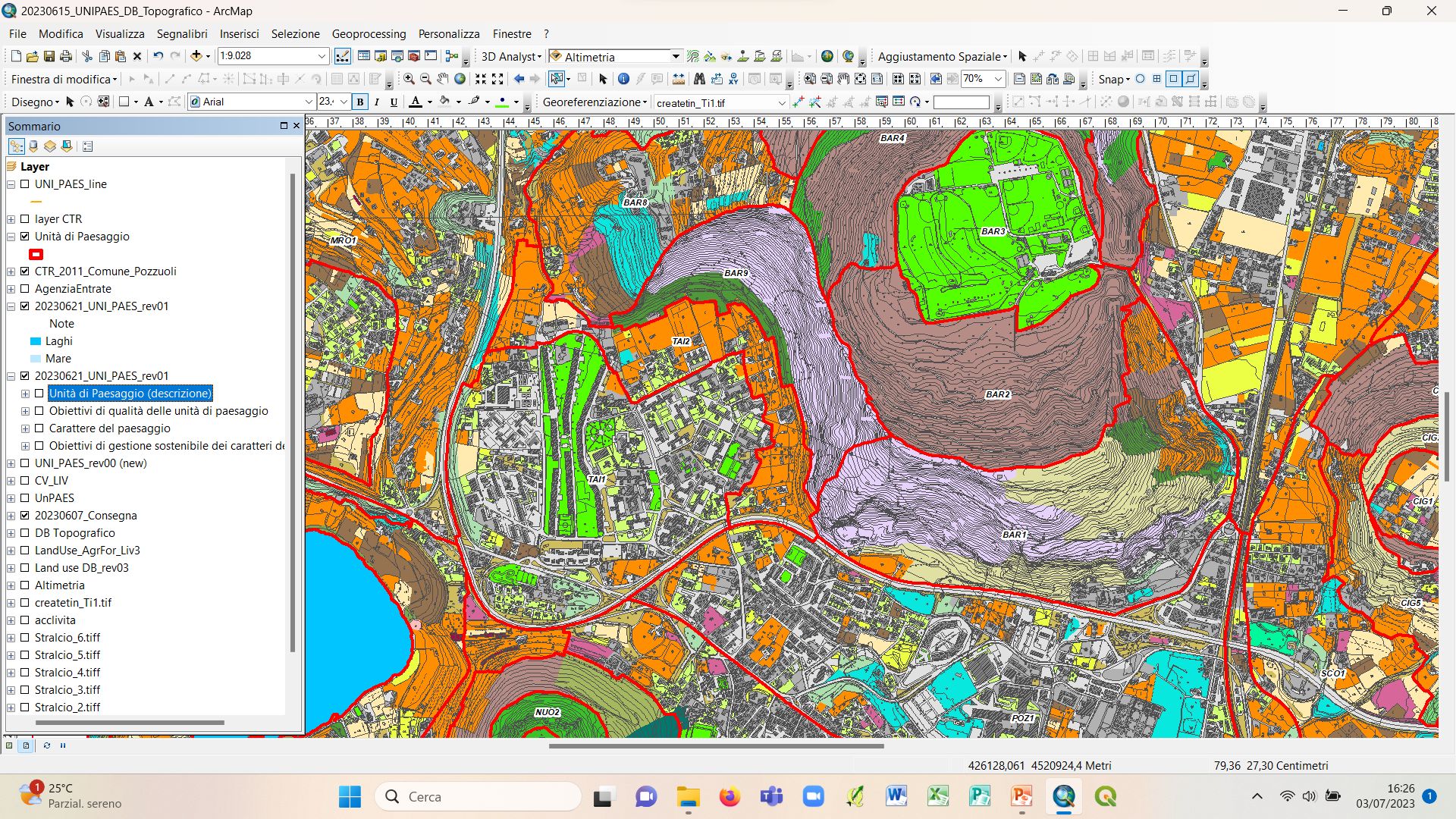Screen dimensions: 1456x819
Task: Open the Aggiustamento Spaziale menu
Action: tap(943, 56)
